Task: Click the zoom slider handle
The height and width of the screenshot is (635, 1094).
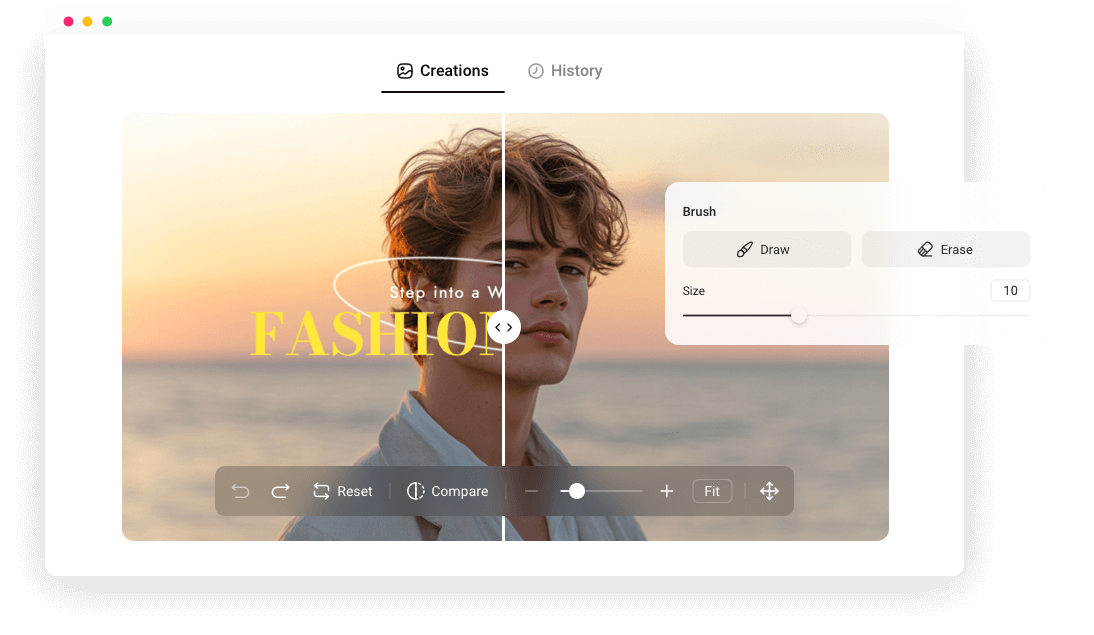Action: coord(576,491)
